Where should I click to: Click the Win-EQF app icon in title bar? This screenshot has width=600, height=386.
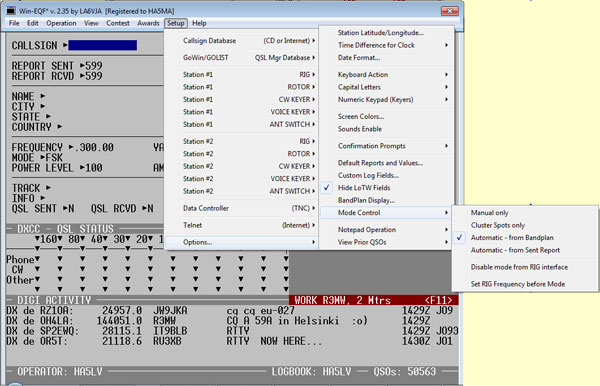[11, 11]
